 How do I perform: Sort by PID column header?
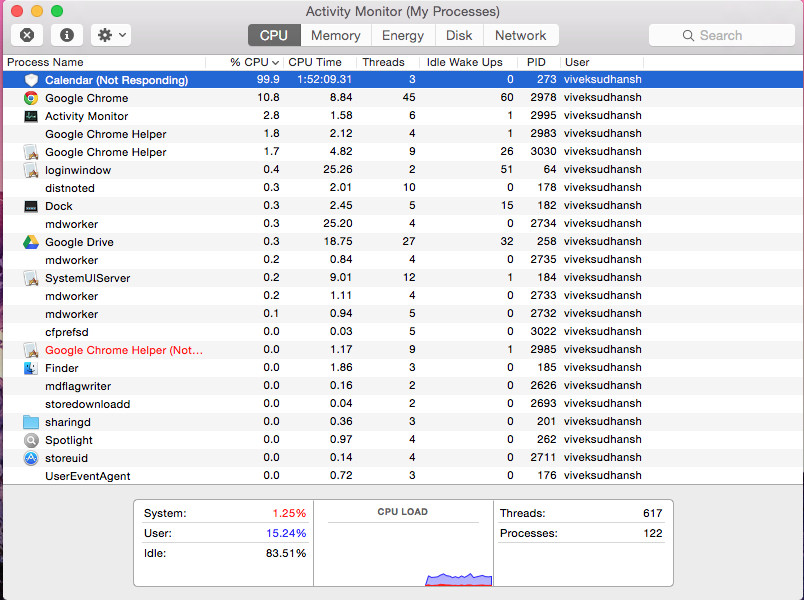pos(538,62)
